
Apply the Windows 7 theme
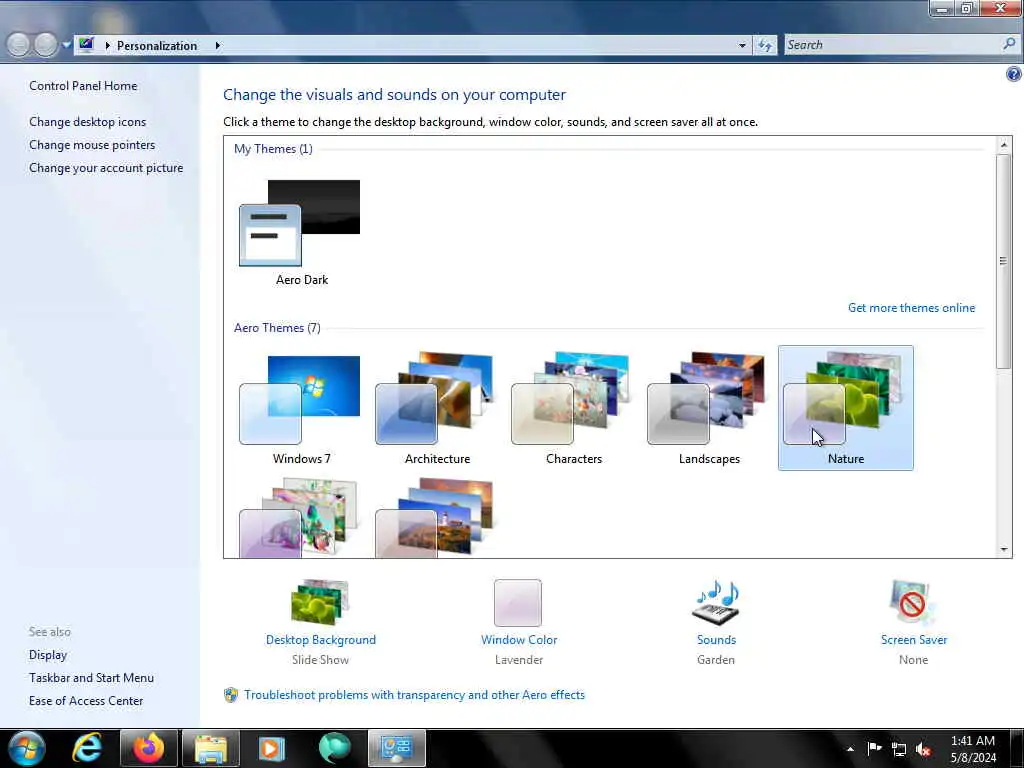pos(301,409)
